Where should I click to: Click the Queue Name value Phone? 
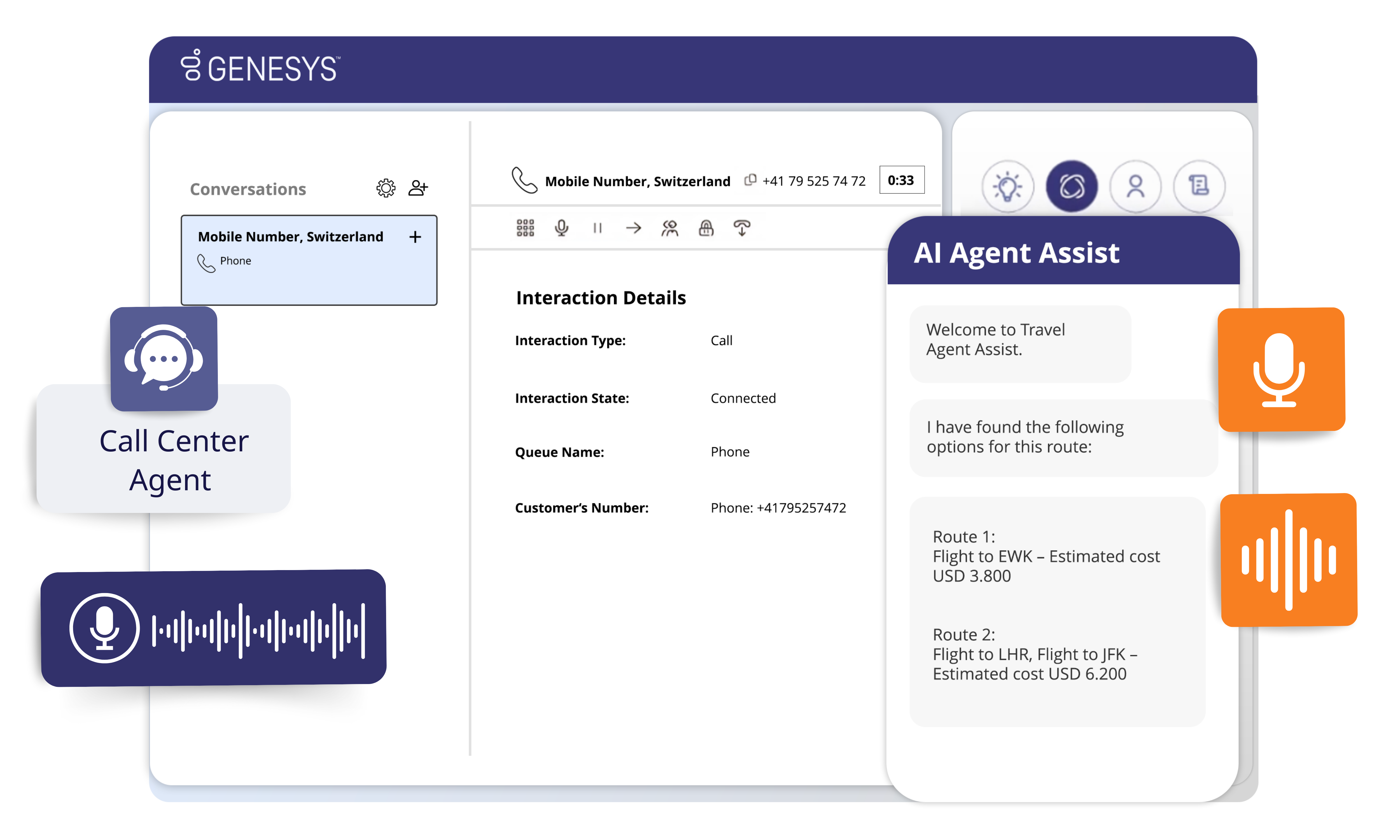click(x=730, y=452)
